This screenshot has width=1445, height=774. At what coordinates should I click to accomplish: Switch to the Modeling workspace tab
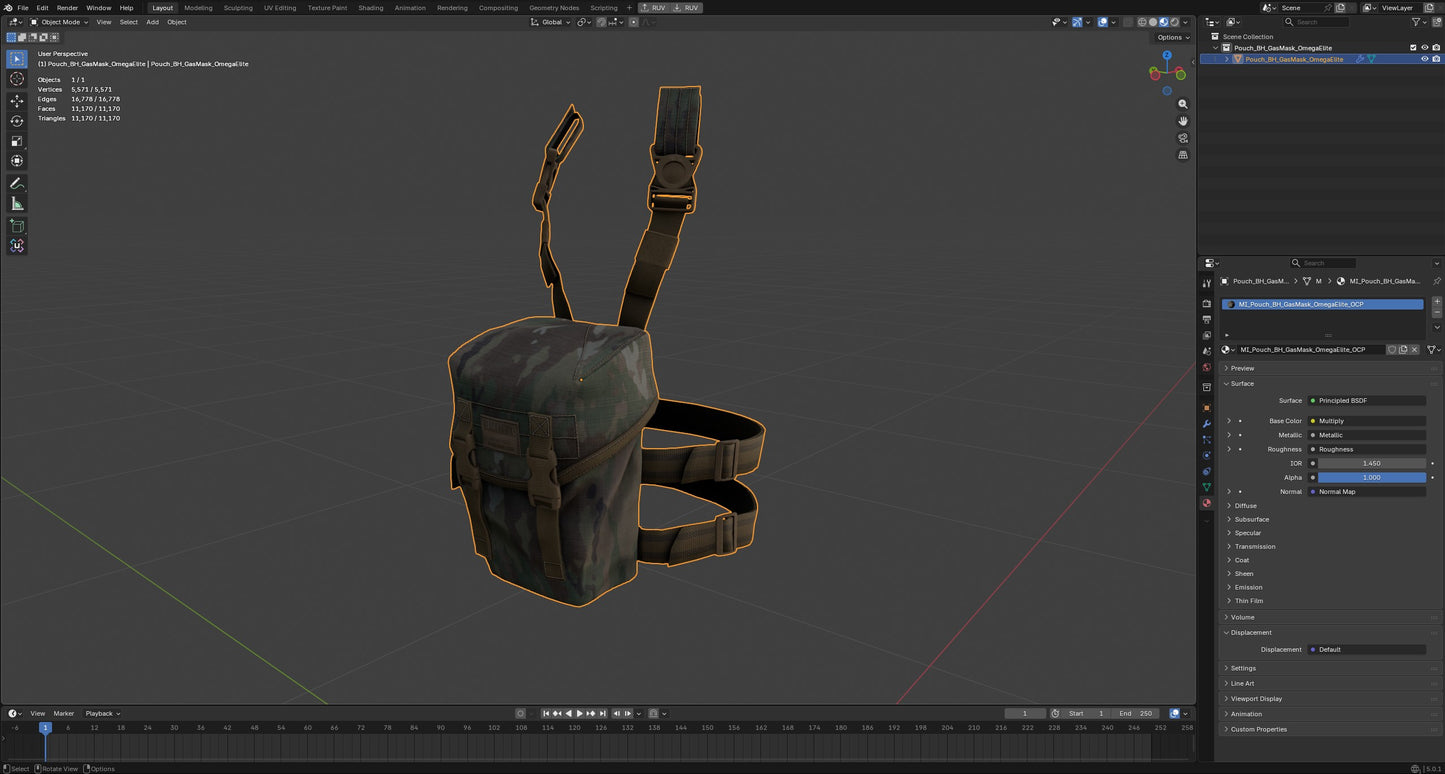(x=198, y=7)
